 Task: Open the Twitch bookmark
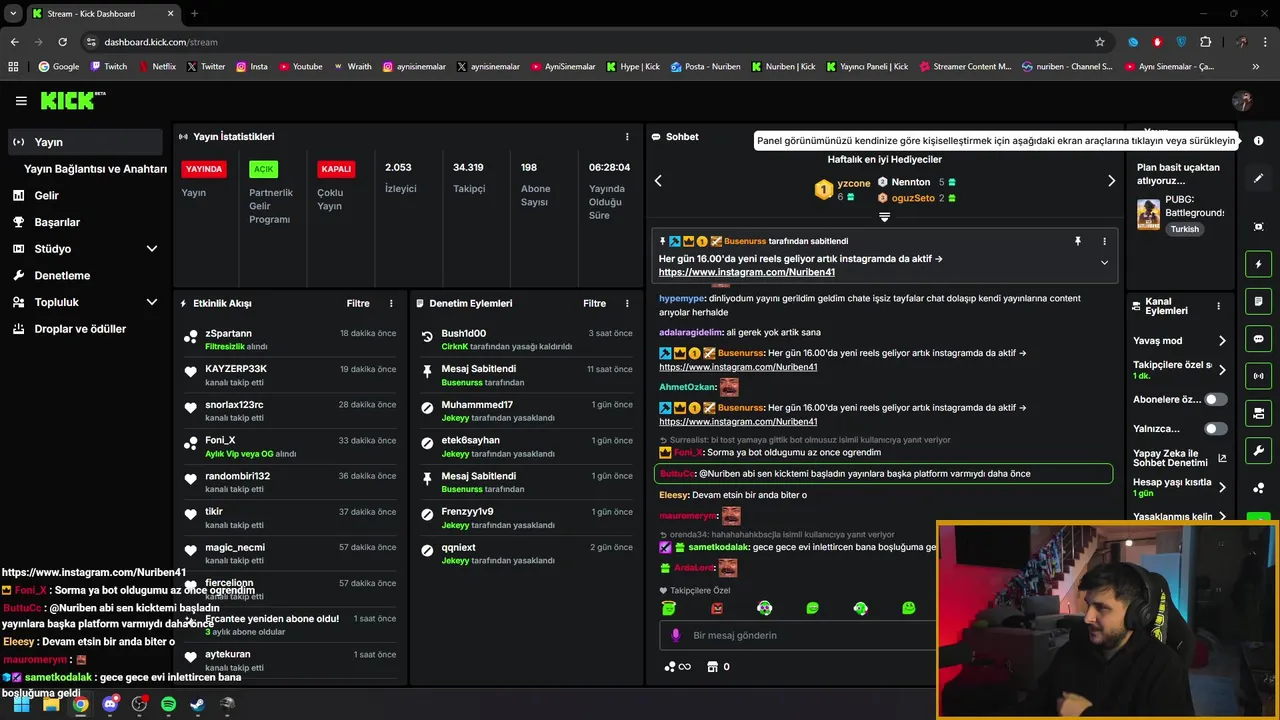[x=109, y=67]
